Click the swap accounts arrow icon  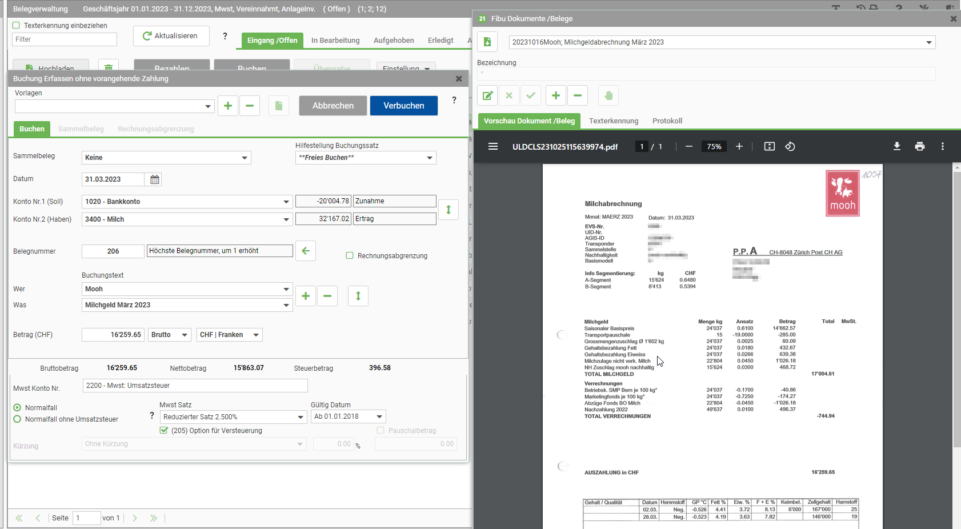[449, 210]
